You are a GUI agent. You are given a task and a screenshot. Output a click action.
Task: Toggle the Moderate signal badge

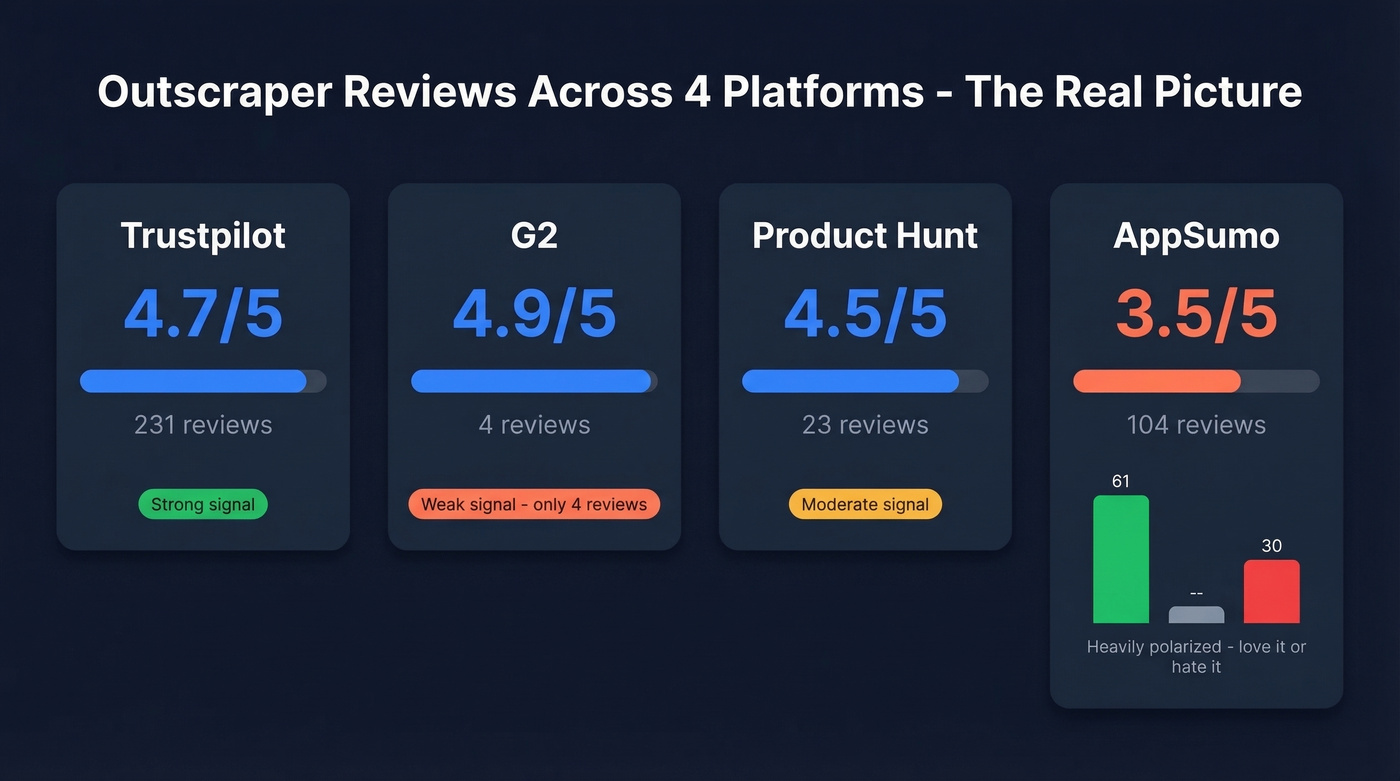tap(864, 504)
